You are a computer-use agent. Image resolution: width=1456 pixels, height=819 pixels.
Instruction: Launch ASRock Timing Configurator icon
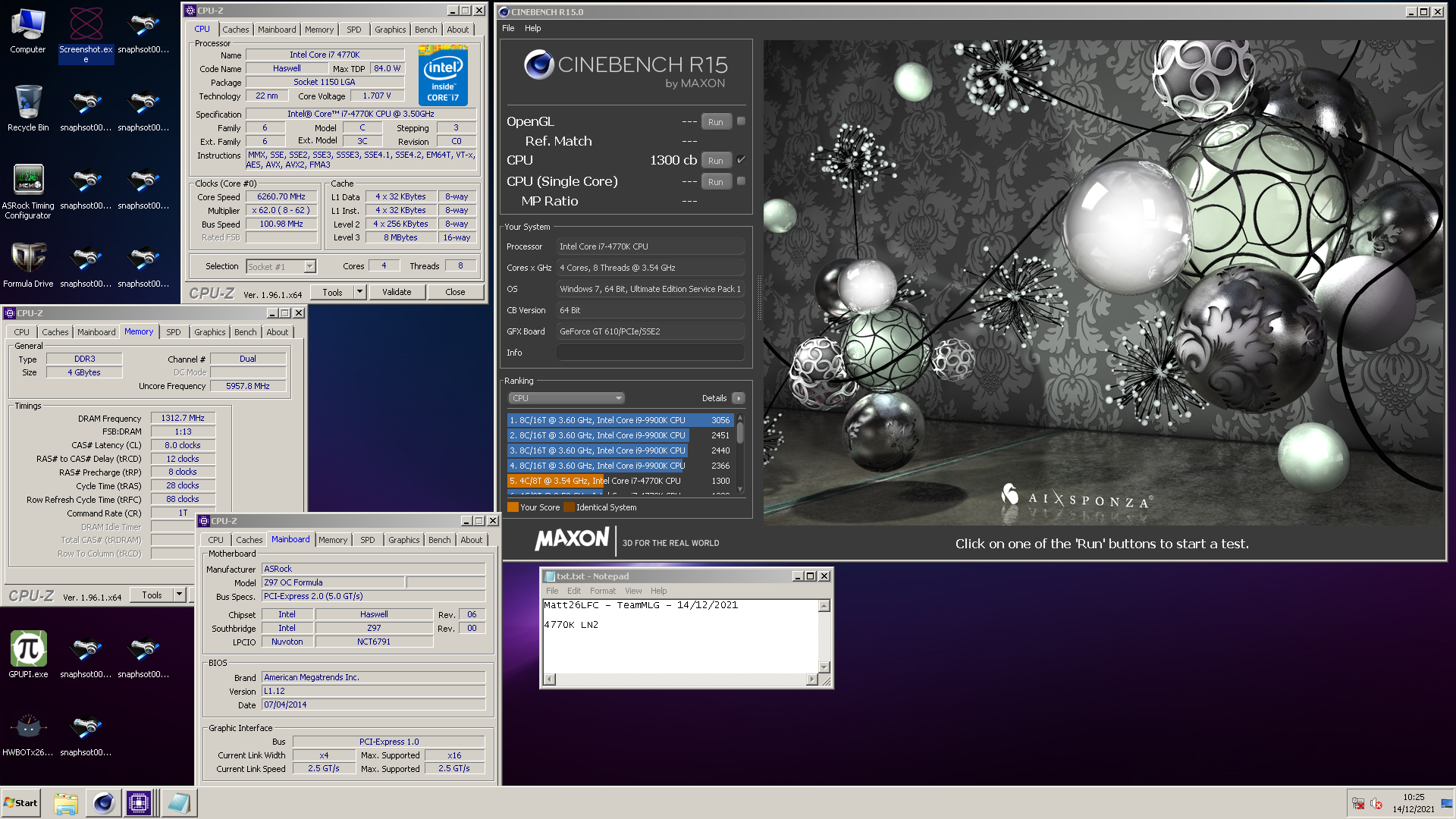click(28, 191)
